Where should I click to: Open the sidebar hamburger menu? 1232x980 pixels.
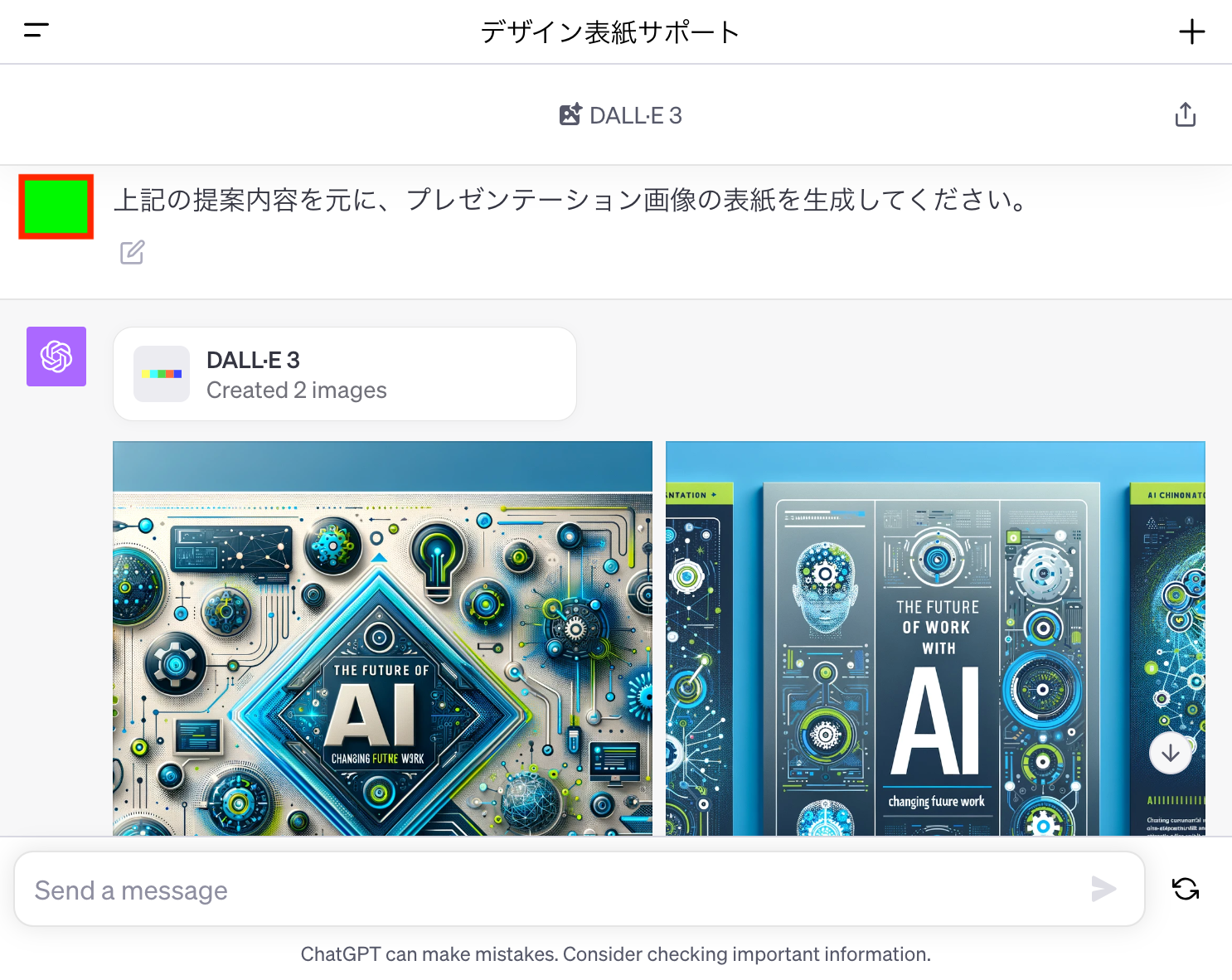pyautogui.click(x=36, y=32)
